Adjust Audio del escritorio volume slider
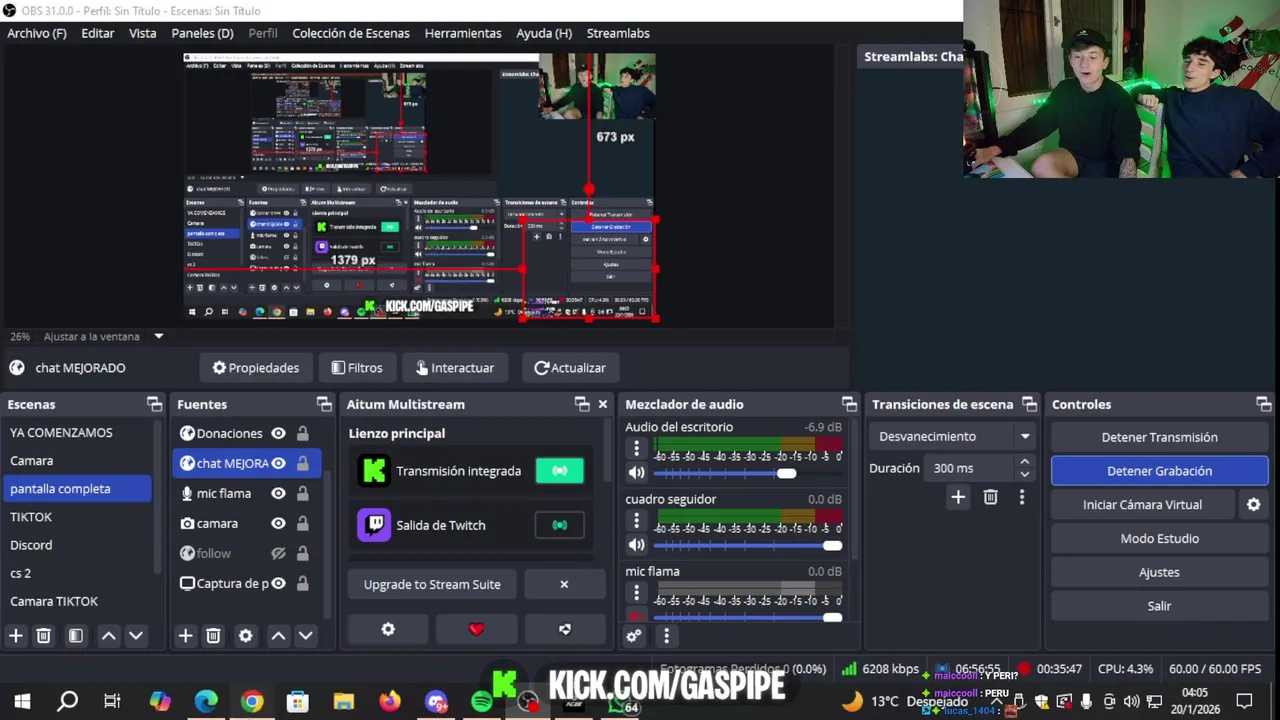This screenshot has height=720, width=1280. (747, 474)
